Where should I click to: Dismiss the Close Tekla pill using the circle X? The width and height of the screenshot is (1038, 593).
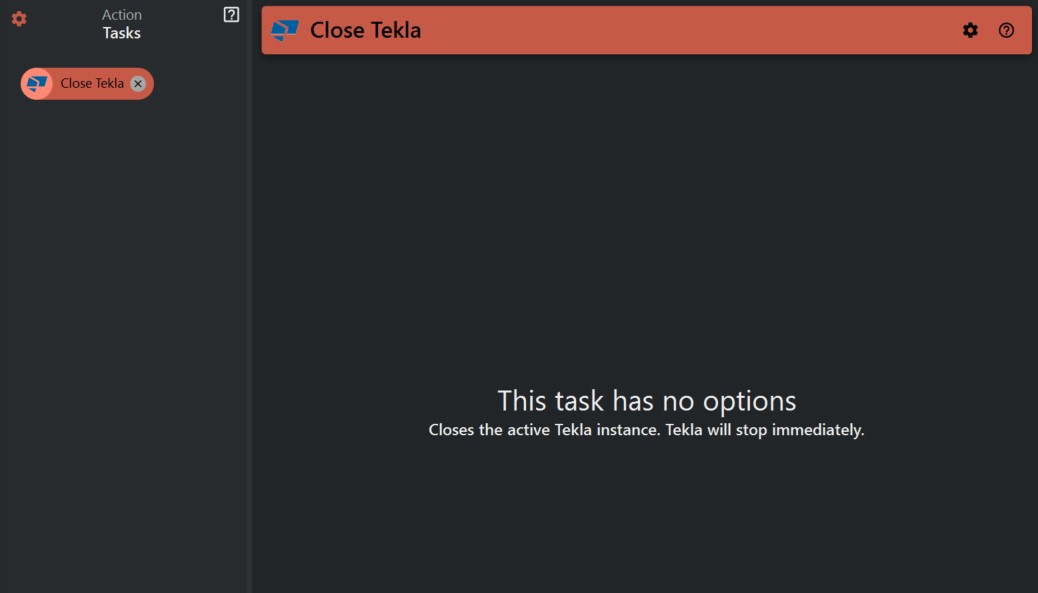(138, 83)
